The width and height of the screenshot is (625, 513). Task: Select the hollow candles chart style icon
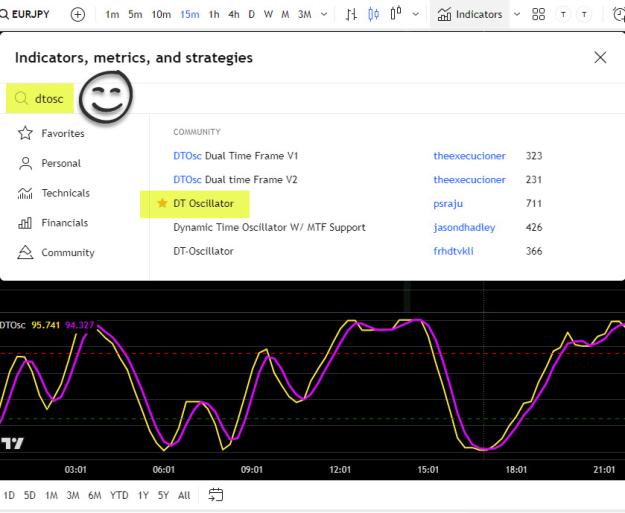pos(395,14)
